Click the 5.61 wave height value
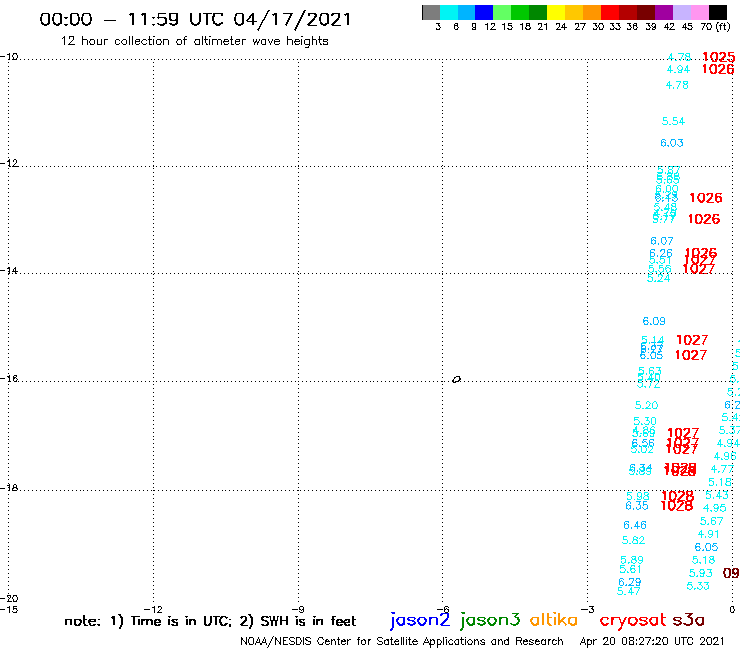The image size is (740, 650). [x=630, y=569]
